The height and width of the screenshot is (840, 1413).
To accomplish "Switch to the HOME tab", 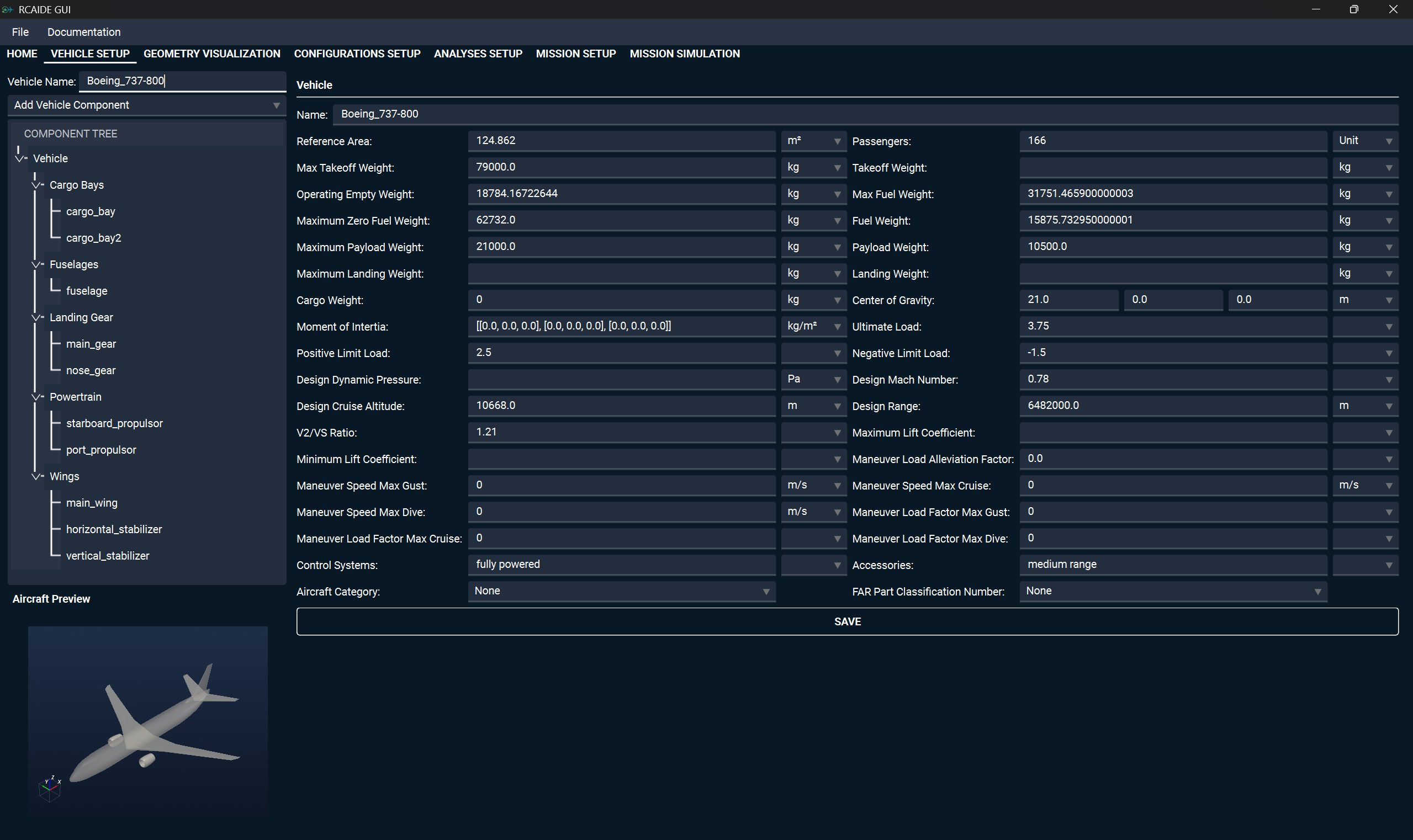I will tap(22, 54).
